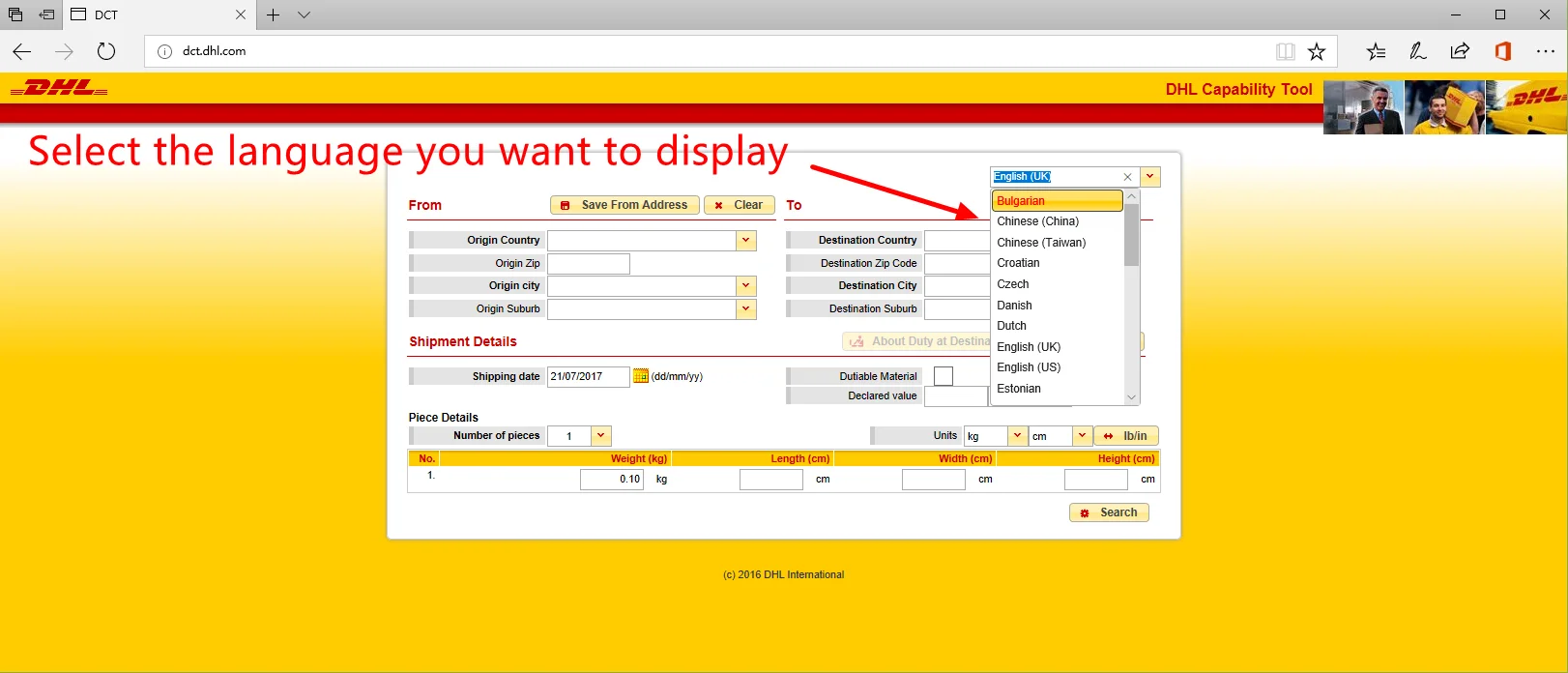Viewport: 1568px width, 673px height.
Task: Open the Origin city dropdown
Action: (x=746, y=285)
